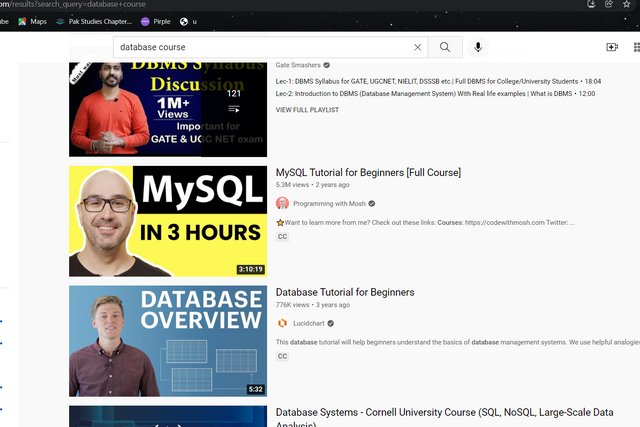The image size is (640, 427).
Task: Open Database Tutorial for Beginners title
Action: (345, 292)
